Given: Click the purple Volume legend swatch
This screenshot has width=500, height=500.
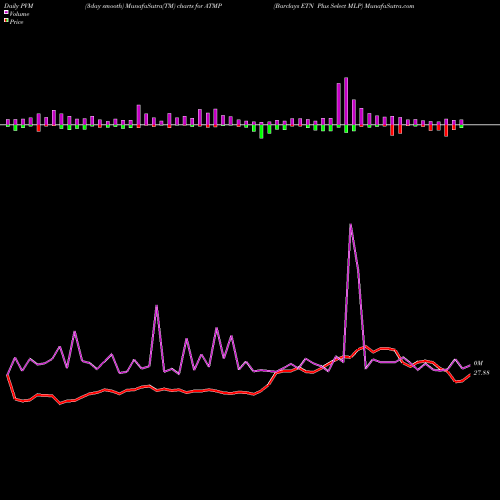Looking at the screenshot, I should (6, 12).
